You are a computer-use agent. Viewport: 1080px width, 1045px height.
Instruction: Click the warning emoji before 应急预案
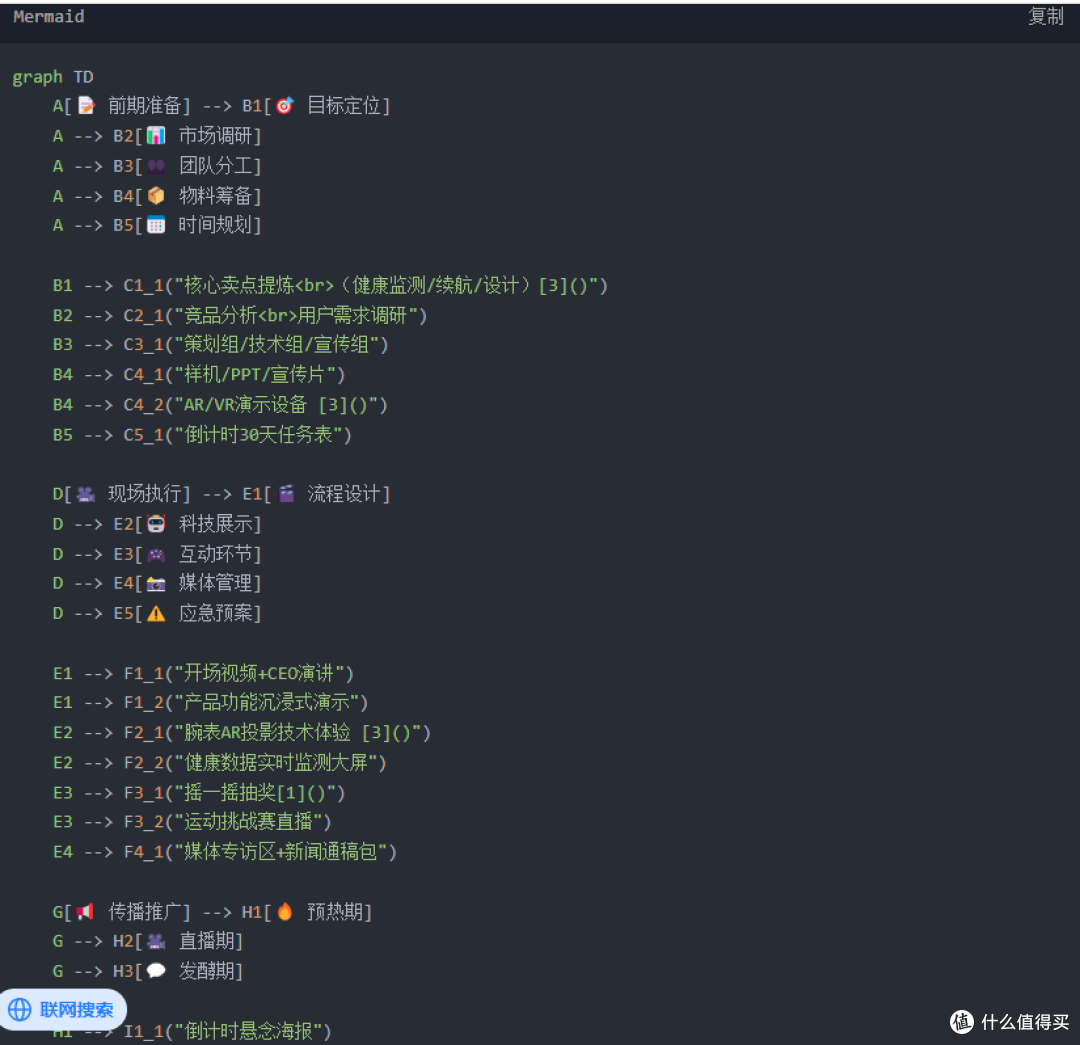click(x=156, y=613)
